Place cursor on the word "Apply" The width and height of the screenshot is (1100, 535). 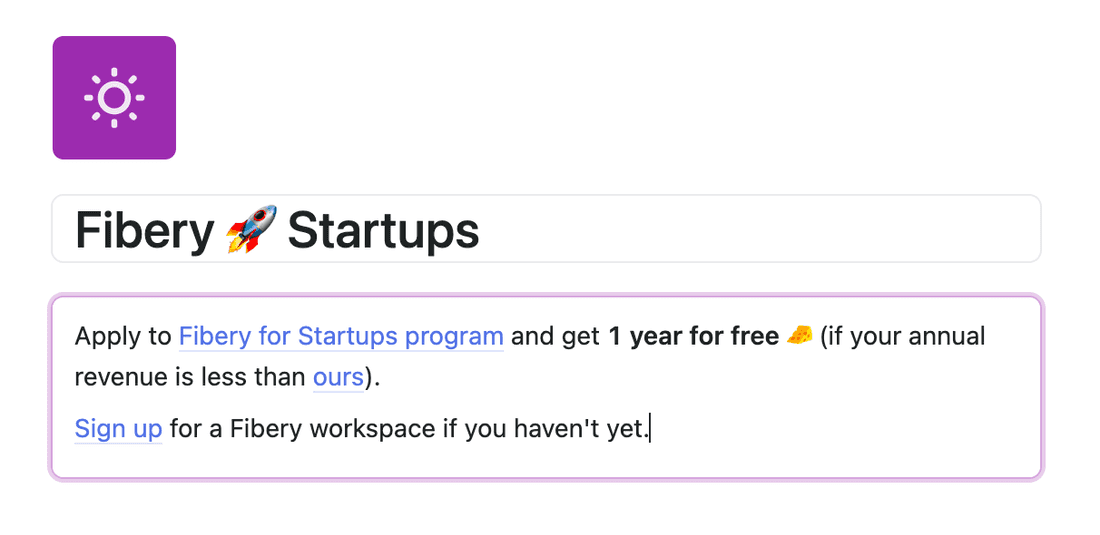point(109,337)
